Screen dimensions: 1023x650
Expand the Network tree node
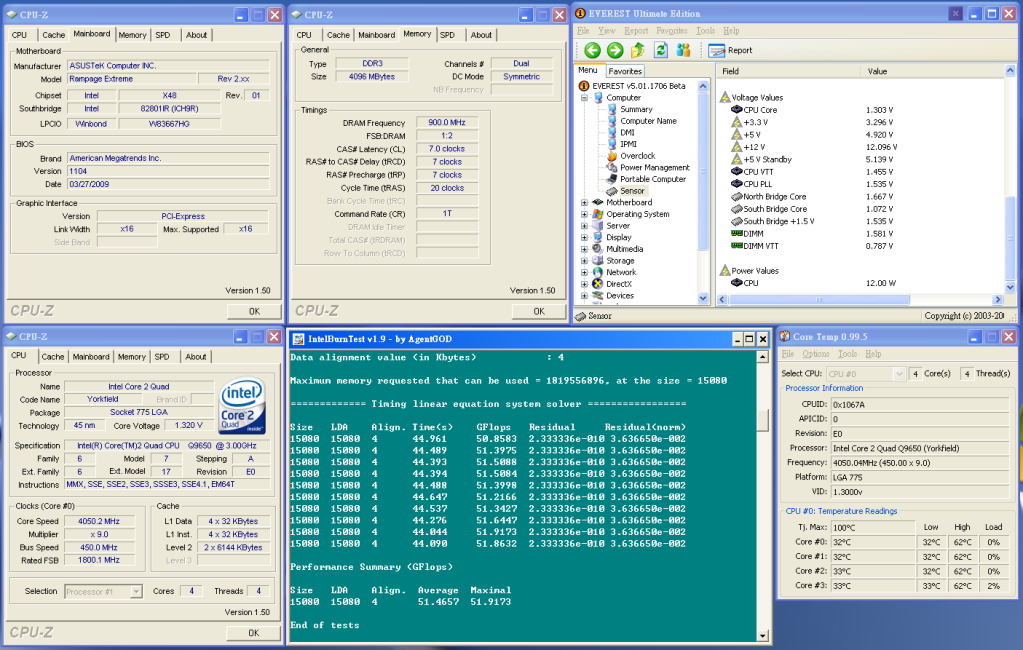click(x=585, y=273)
